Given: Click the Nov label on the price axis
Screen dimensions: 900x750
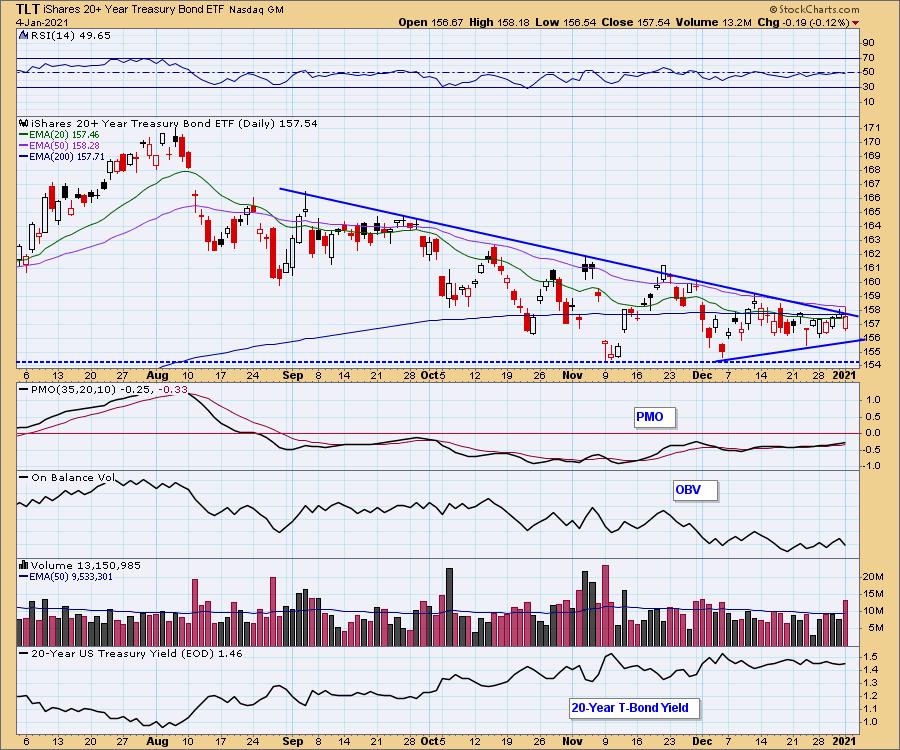Looking at the screenshot, I should [572, 375].
